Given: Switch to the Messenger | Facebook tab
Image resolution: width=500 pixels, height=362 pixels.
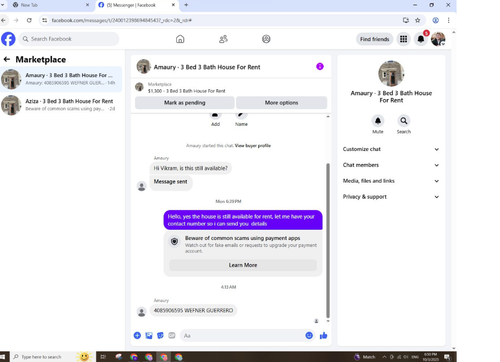Looking at the screenshot, I should 137,5.
